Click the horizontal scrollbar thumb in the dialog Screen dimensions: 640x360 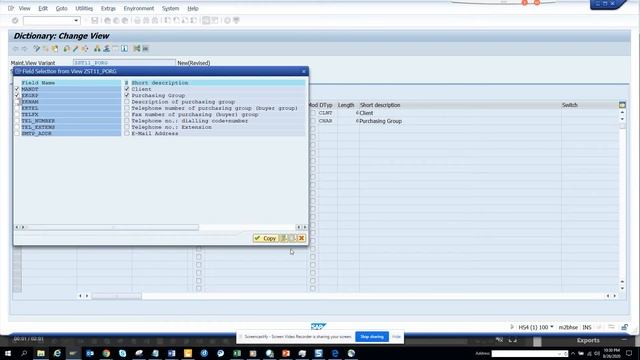[112, 227]
